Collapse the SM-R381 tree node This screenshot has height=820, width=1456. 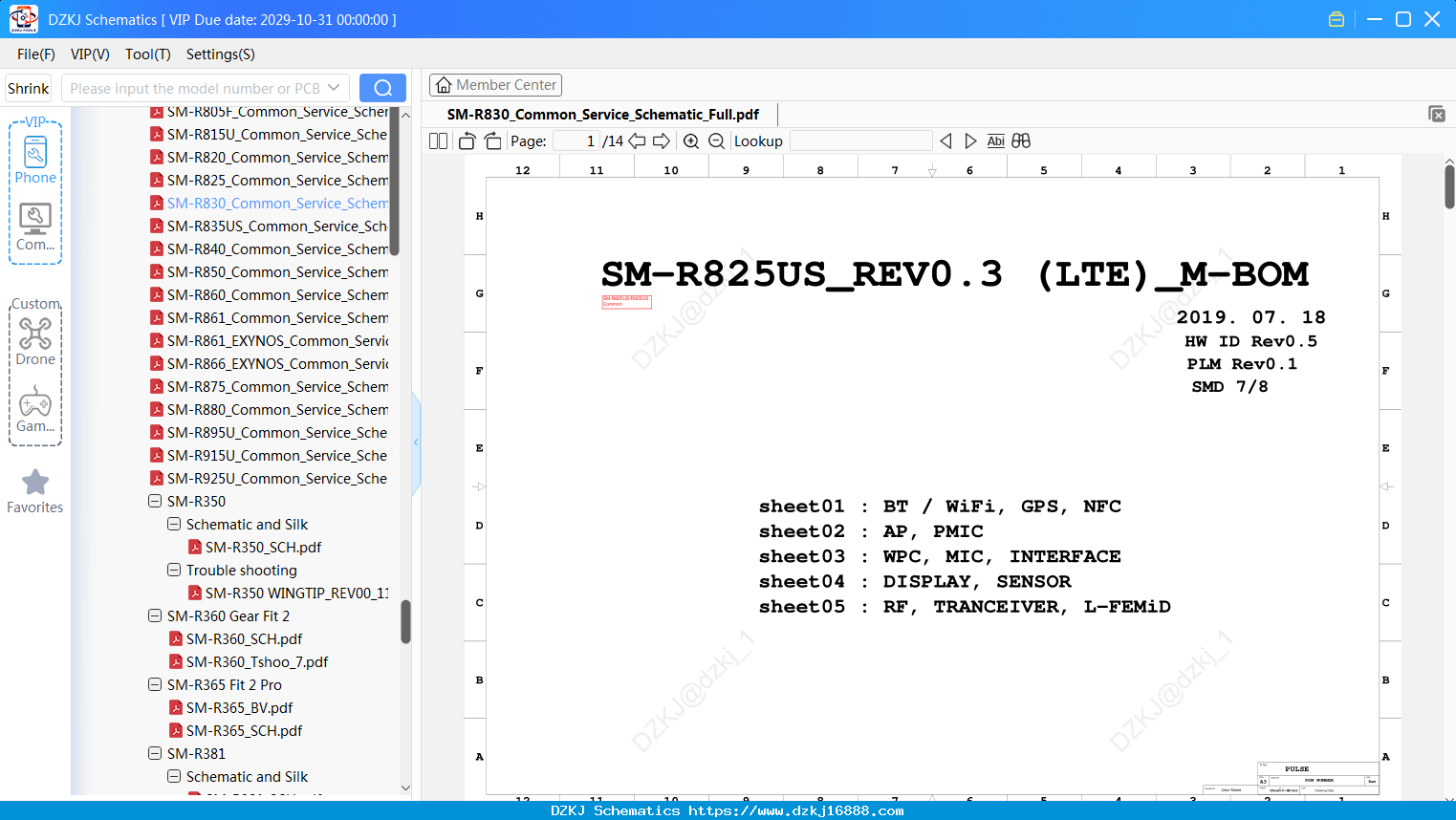[x=155, y=753]
